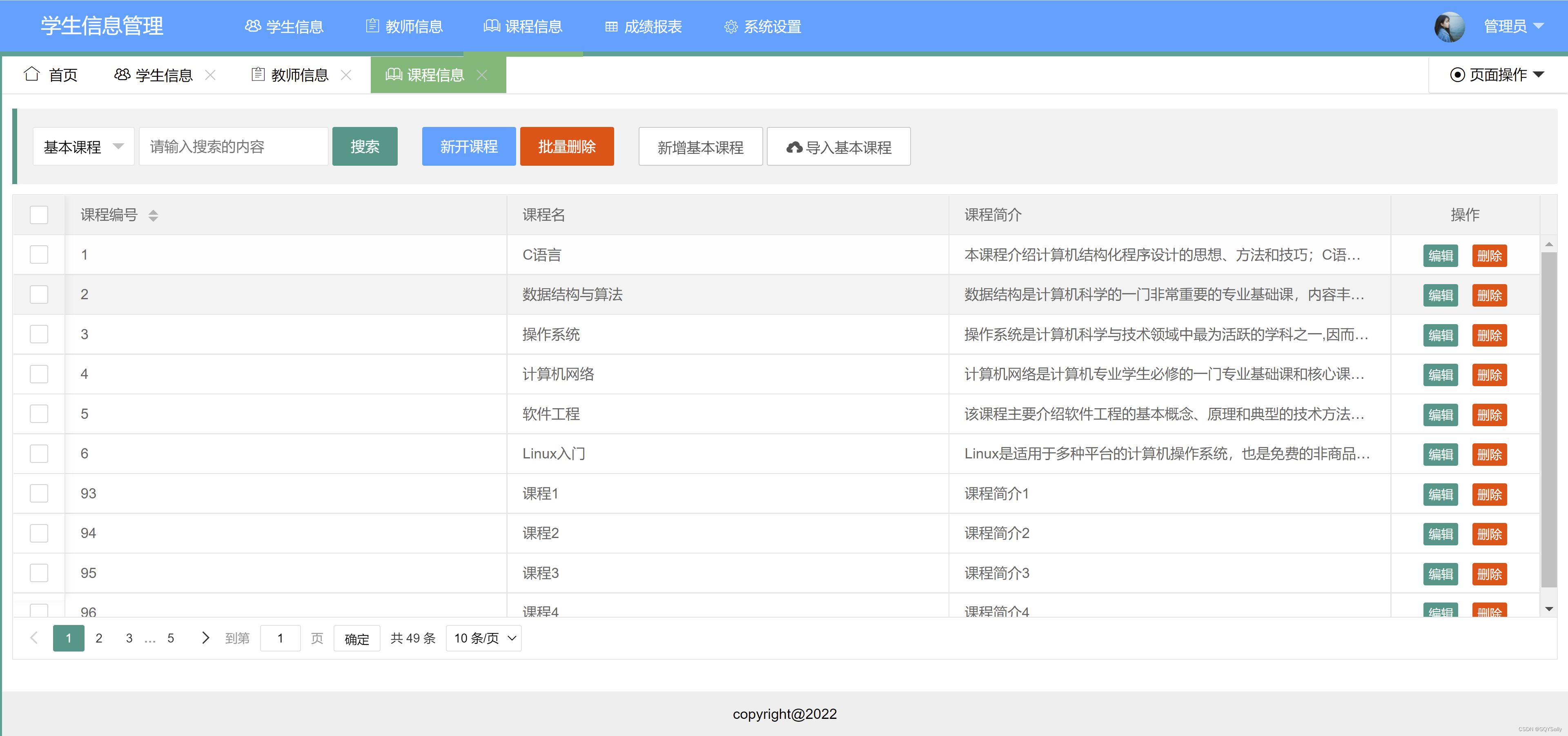Click the orange 批量删除 button
1568x736 pixels.
click(567, 147)
